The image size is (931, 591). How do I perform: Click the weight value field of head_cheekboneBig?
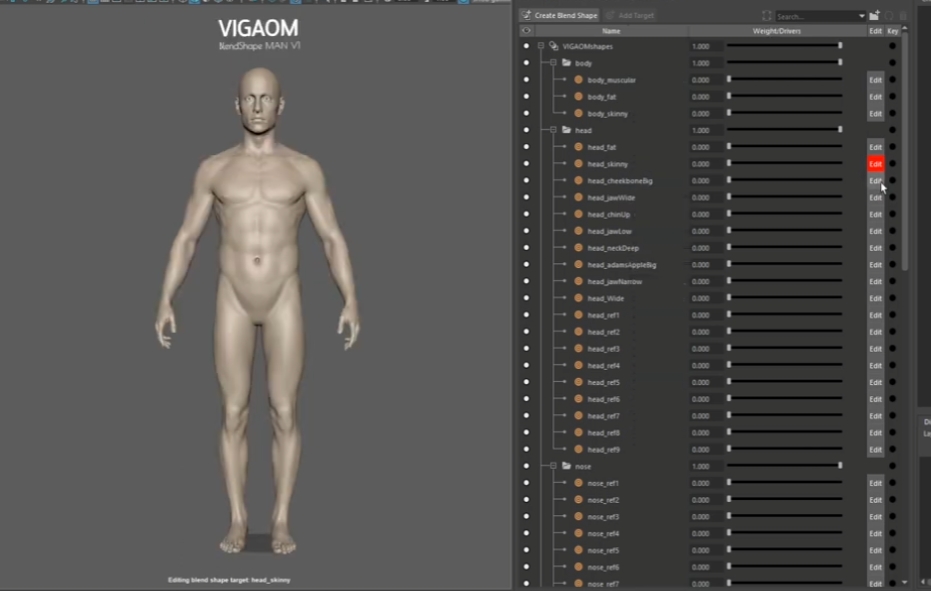coord(705,181)
